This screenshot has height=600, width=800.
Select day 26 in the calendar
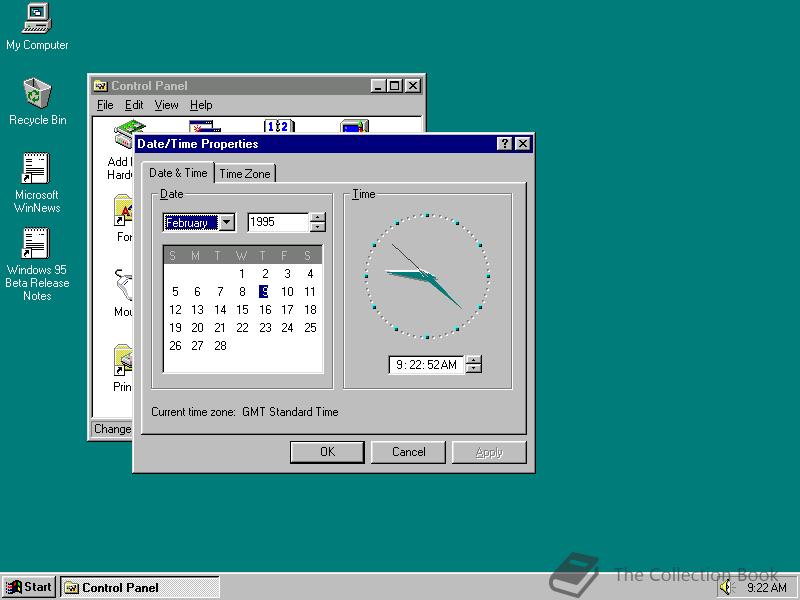[x=175, y=345]
